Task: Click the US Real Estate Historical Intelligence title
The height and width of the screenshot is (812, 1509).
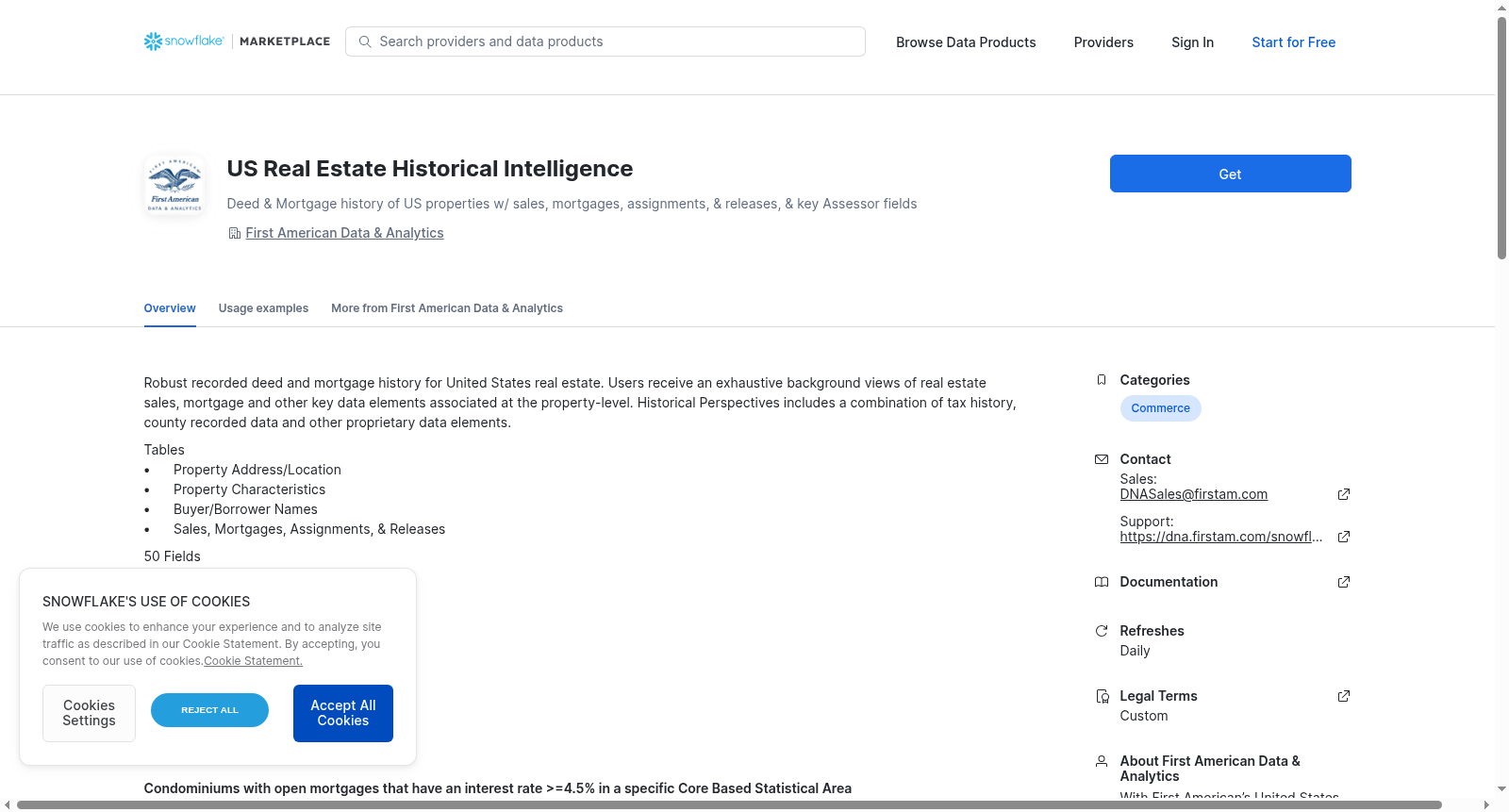Action: coord(430,169)
